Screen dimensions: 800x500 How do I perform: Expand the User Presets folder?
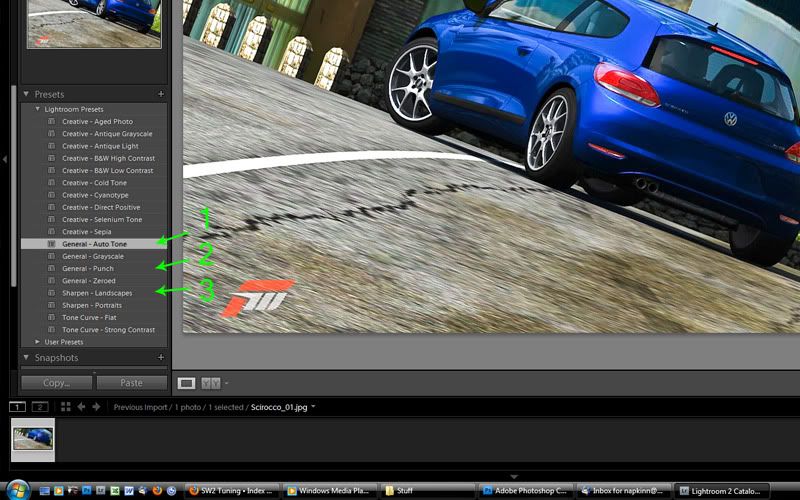tap(37, 342)
